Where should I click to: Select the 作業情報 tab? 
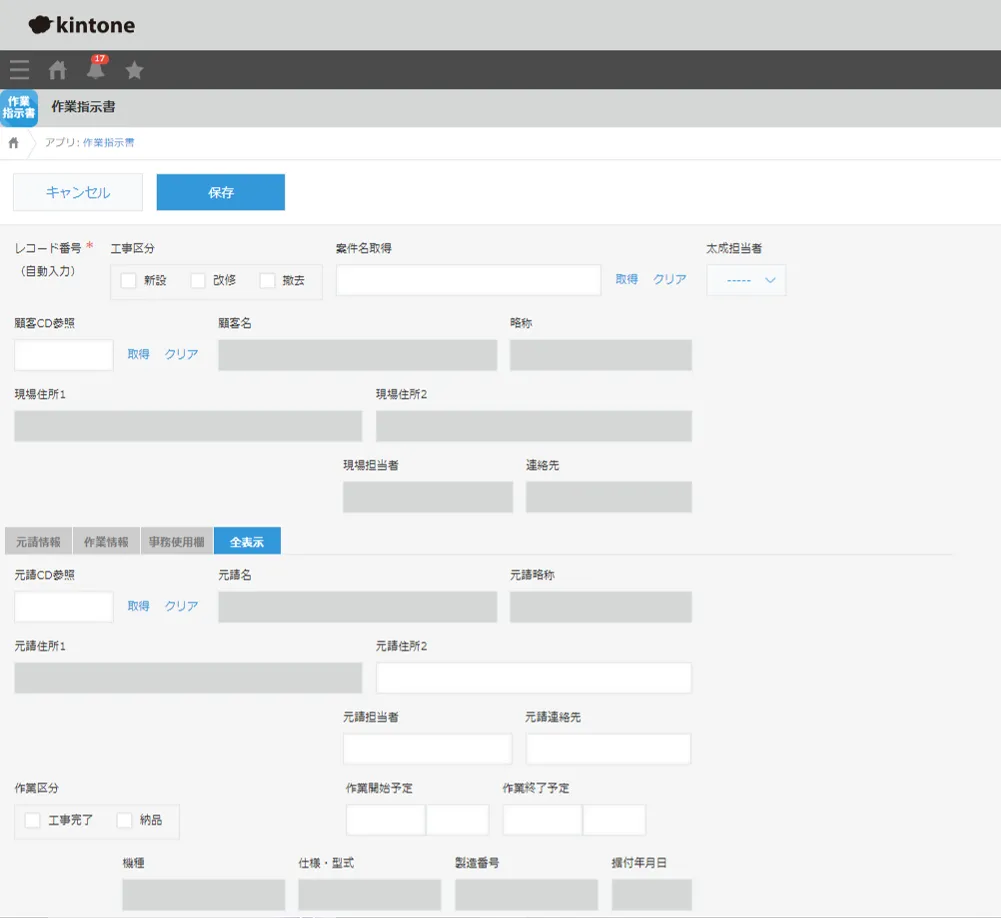106,542
